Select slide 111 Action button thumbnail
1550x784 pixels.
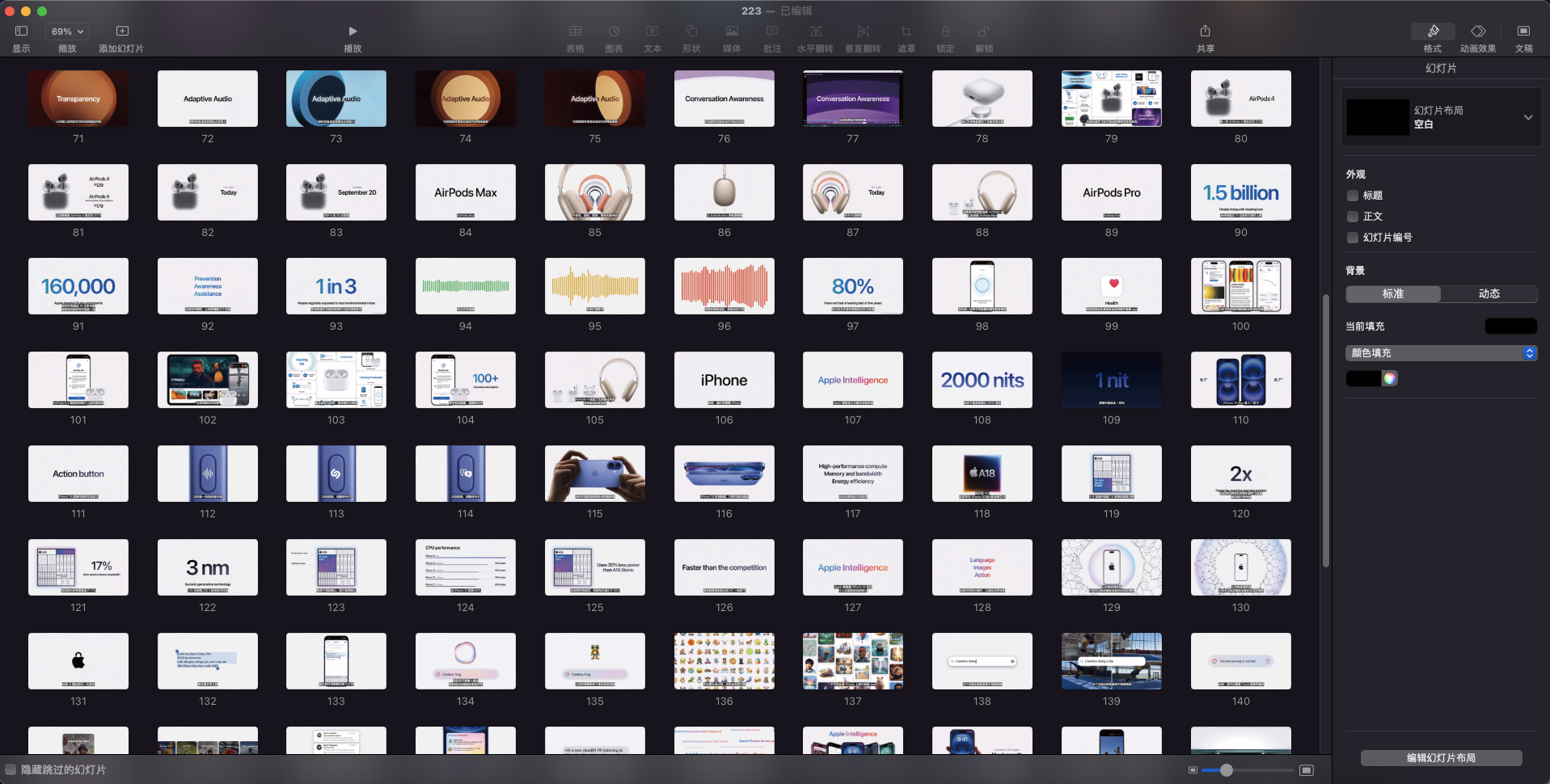[x=78, y=474]
